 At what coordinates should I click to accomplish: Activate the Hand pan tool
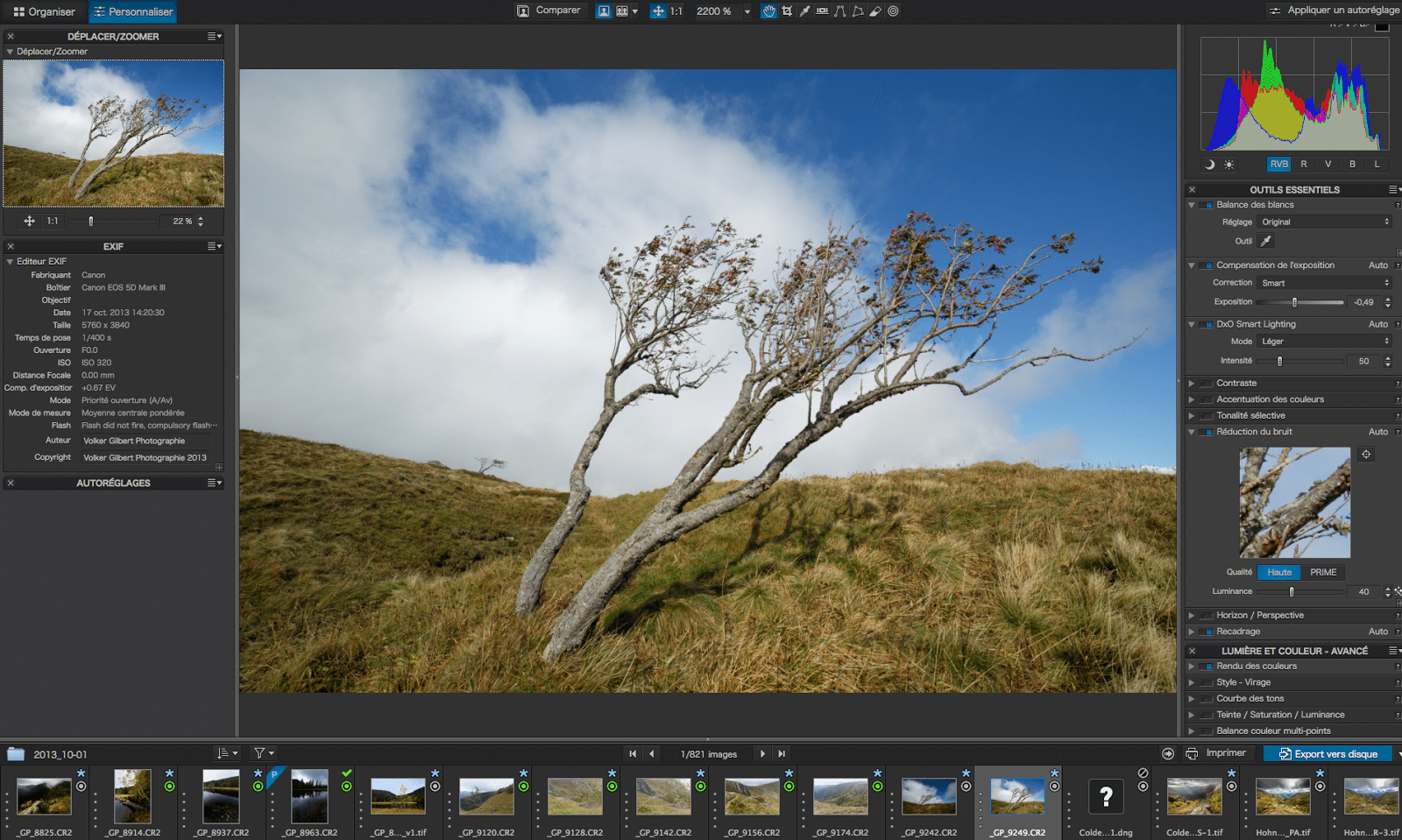pyautogui.click(x=768, y=11)
